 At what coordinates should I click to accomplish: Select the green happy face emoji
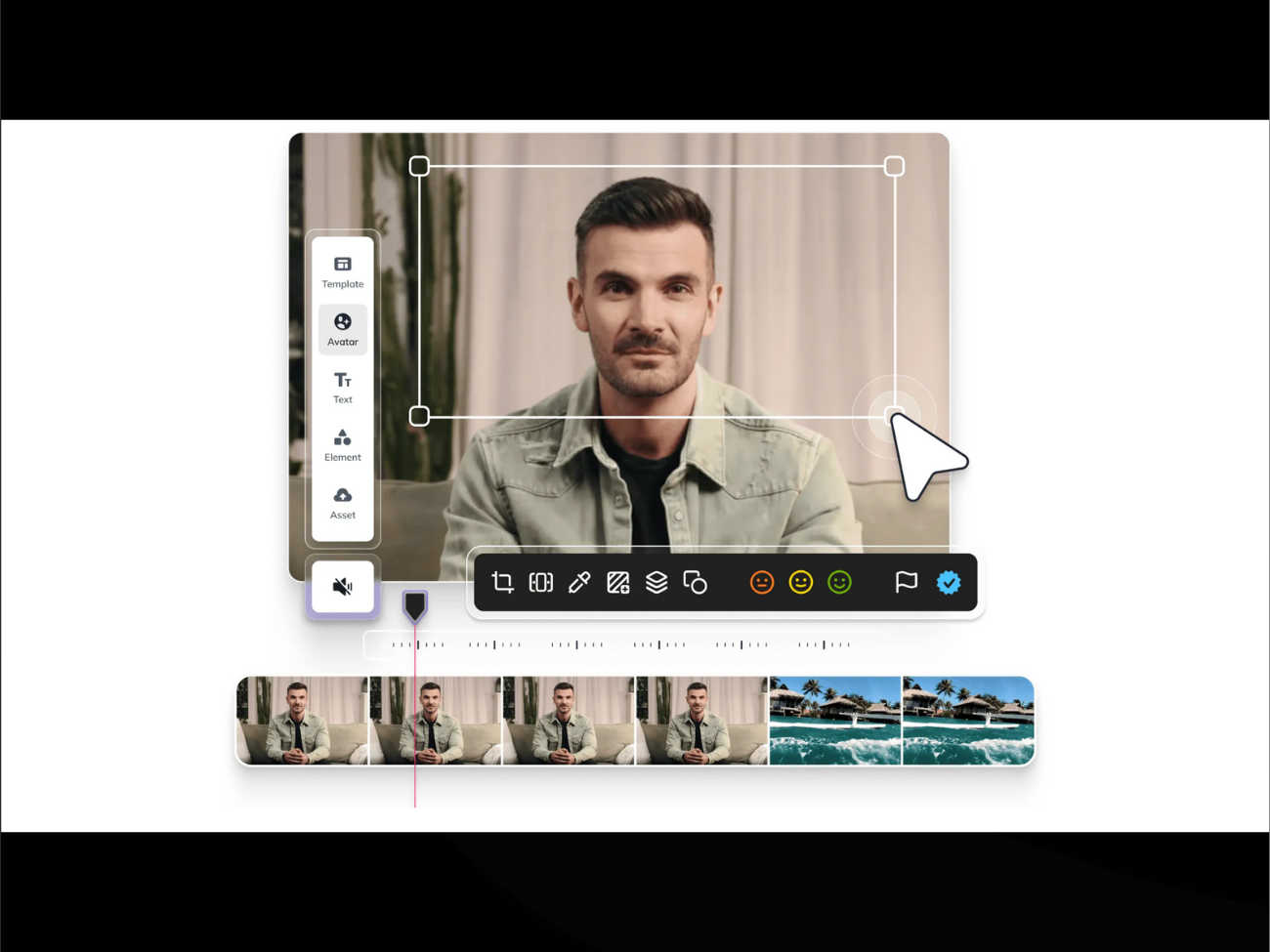(x=840, y=583)
